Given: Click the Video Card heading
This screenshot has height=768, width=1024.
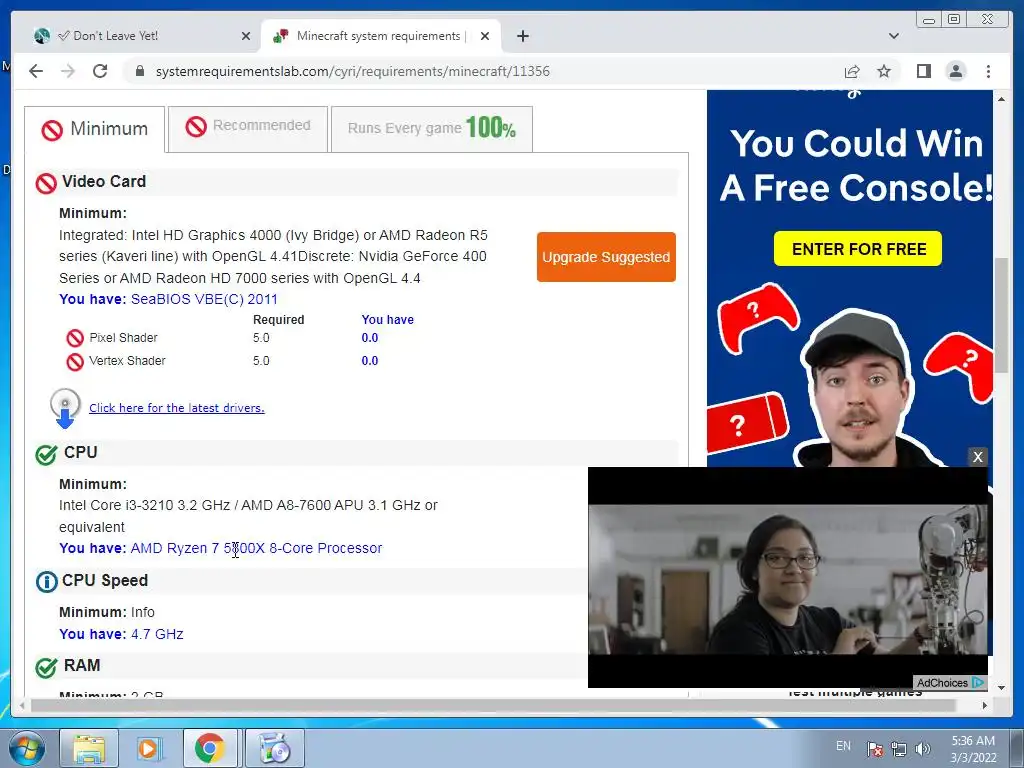Looking at the screenshot, I should pyautogui.click(x=104, y=182).
